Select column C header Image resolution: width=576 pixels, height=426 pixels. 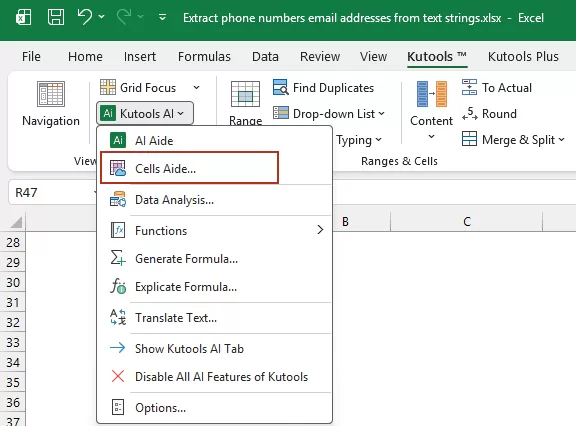(467, 222)
